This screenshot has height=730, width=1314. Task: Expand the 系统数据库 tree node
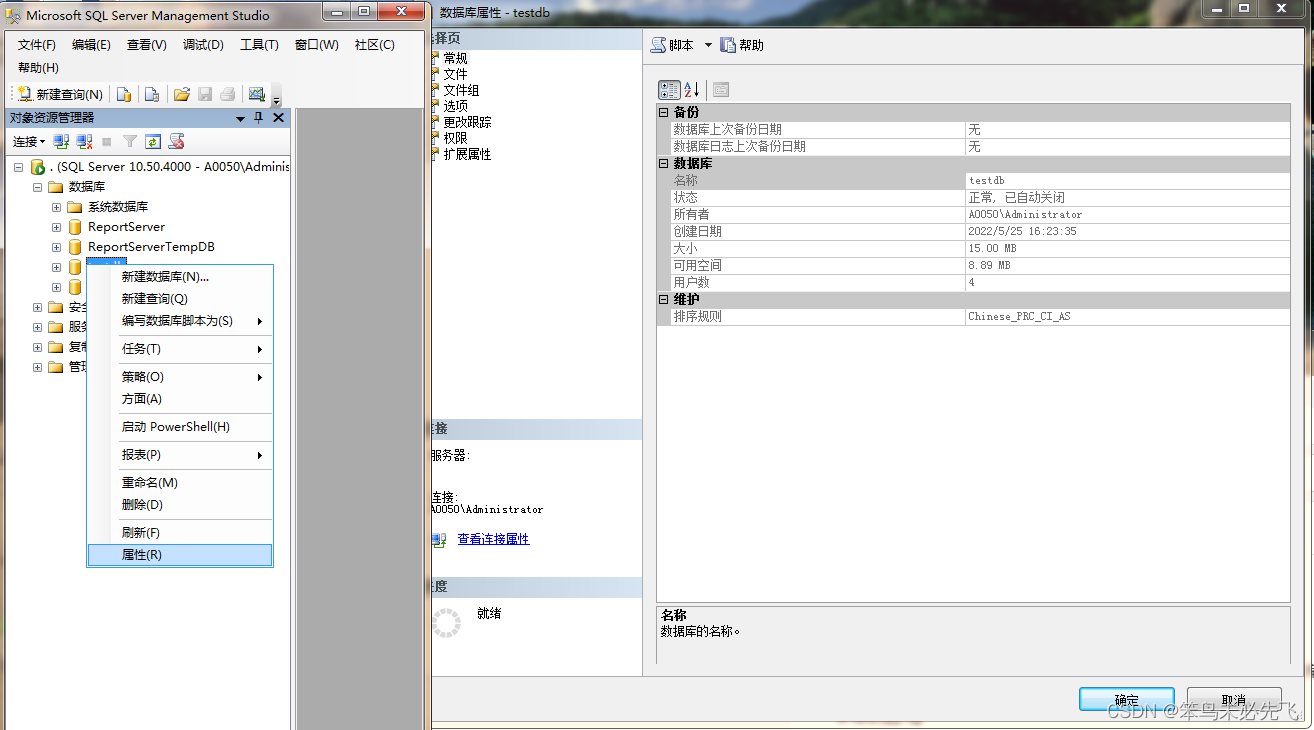[56, 207]
